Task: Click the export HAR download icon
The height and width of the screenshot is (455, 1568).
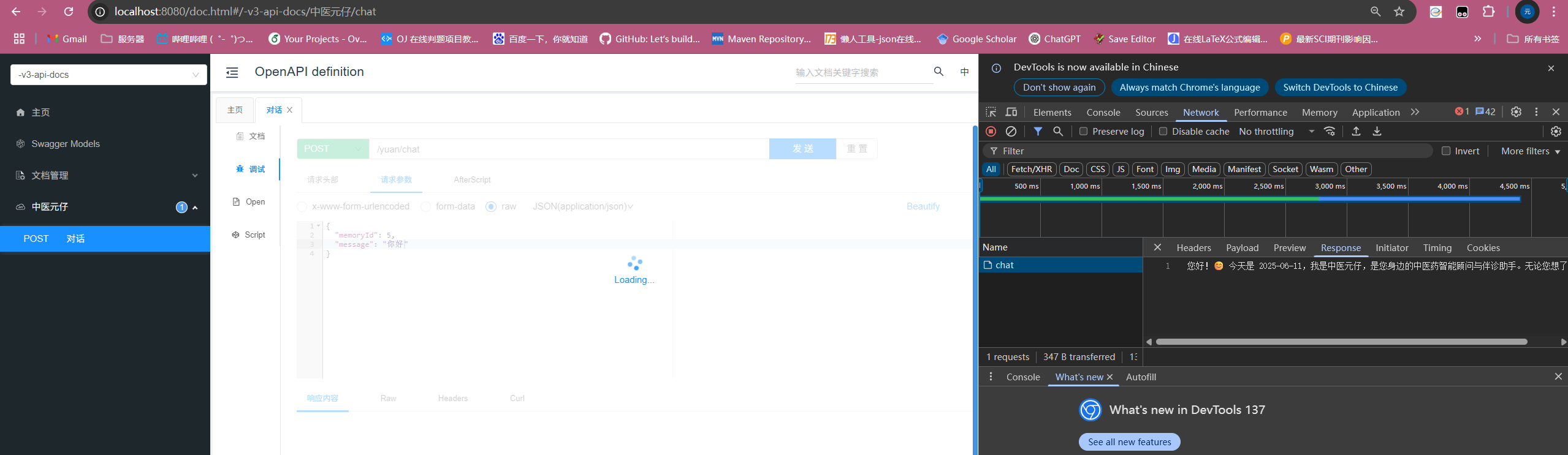Action: point(1377,132)
